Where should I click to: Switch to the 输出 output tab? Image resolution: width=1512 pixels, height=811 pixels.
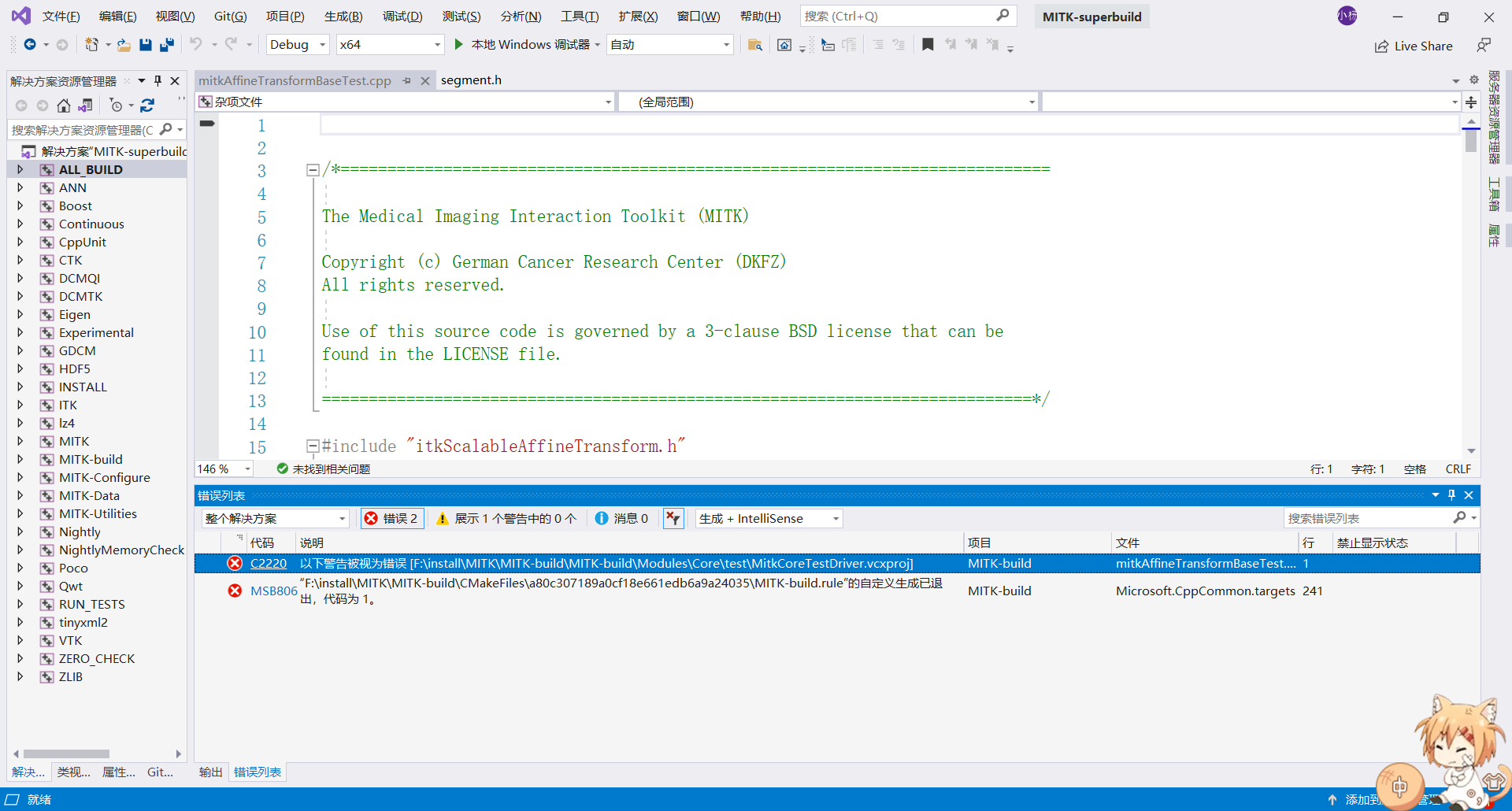tap(210, 772)
